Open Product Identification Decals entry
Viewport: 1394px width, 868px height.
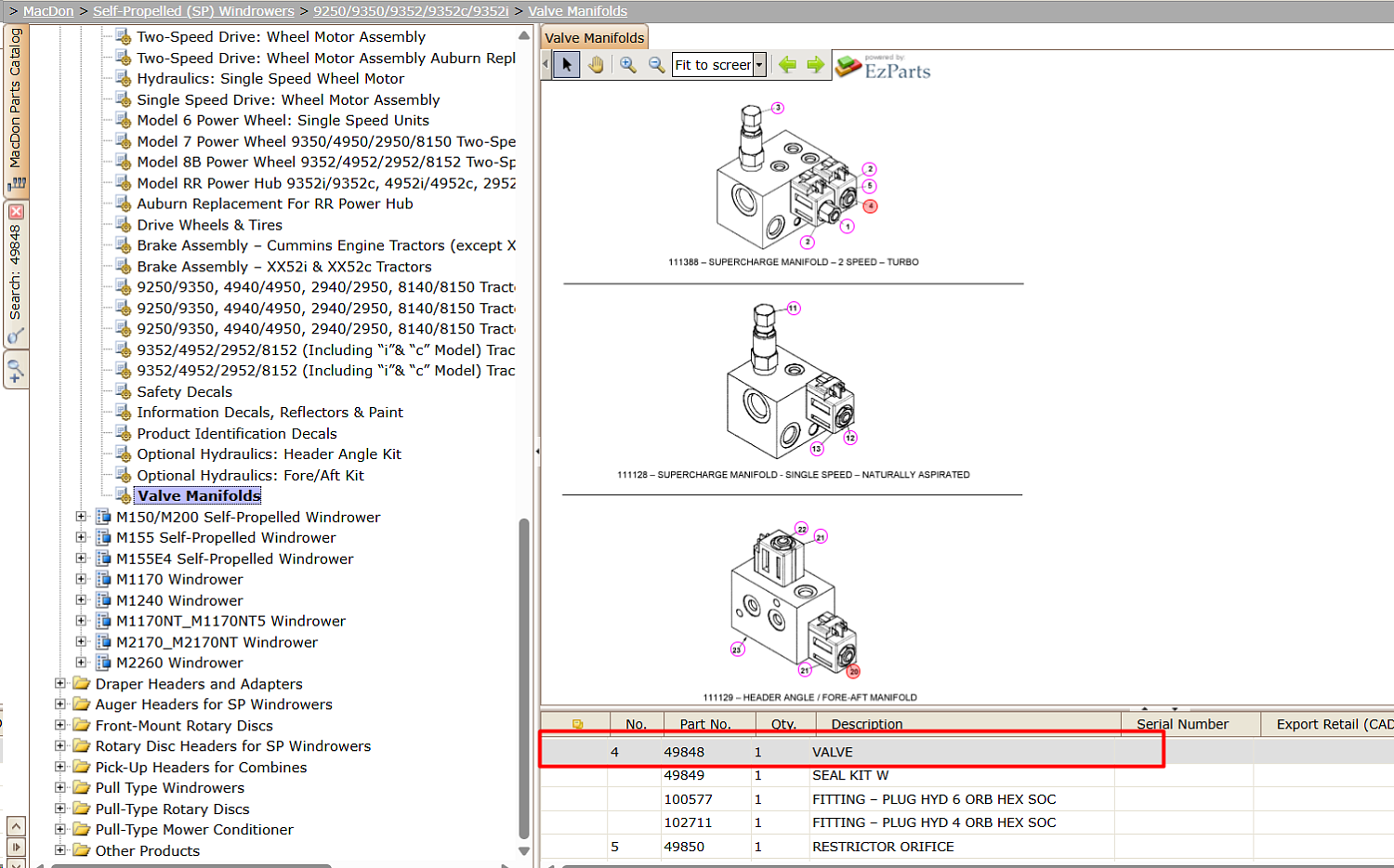point(237,433)
